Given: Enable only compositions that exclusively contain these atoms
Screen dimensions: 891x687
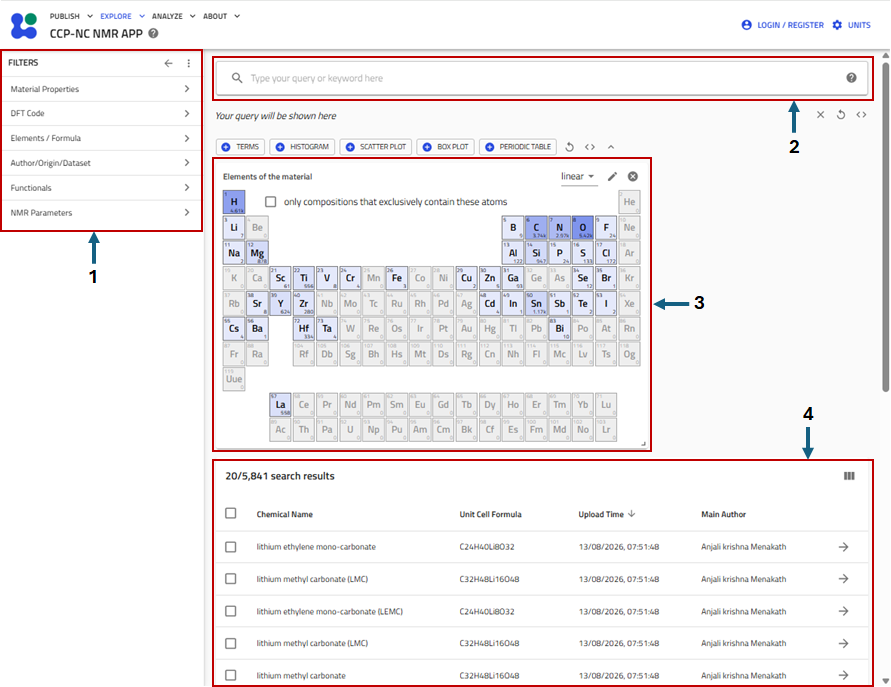Looking at the screenshot, I should [x=270, y=202].
